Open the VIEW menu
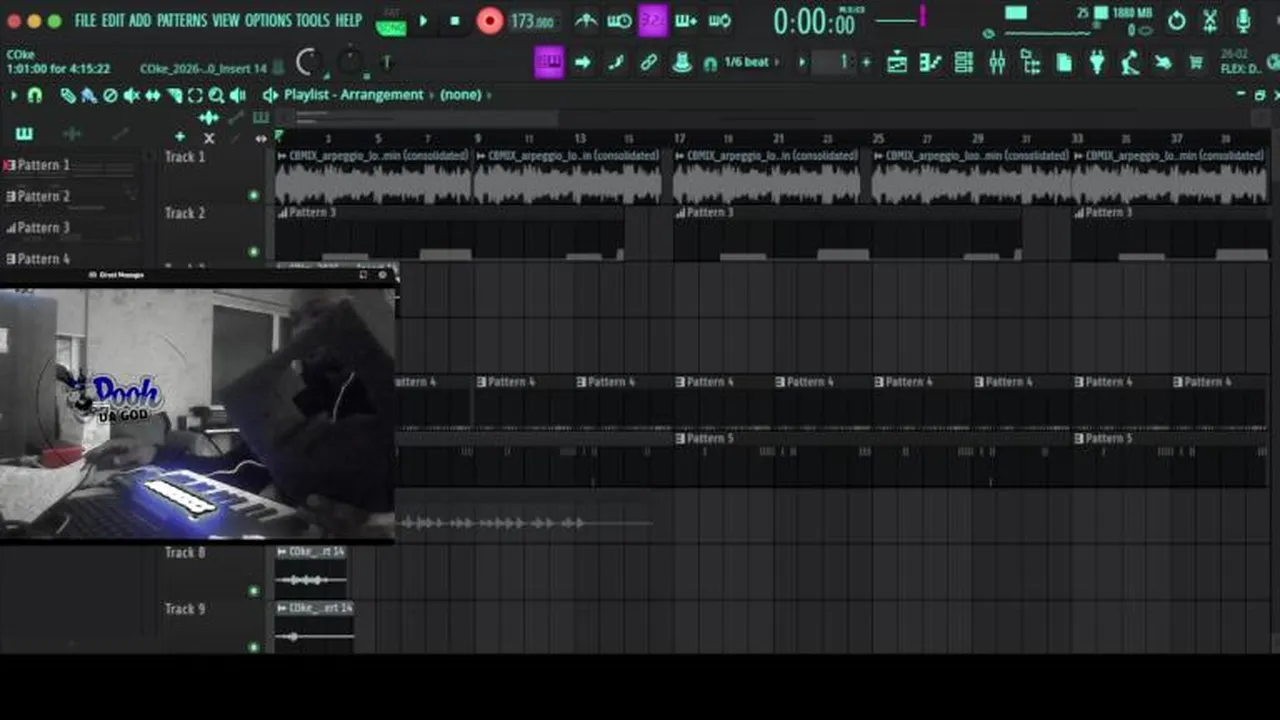Image resolution: width=1280 pixels, height=720 pixels. 226,20
